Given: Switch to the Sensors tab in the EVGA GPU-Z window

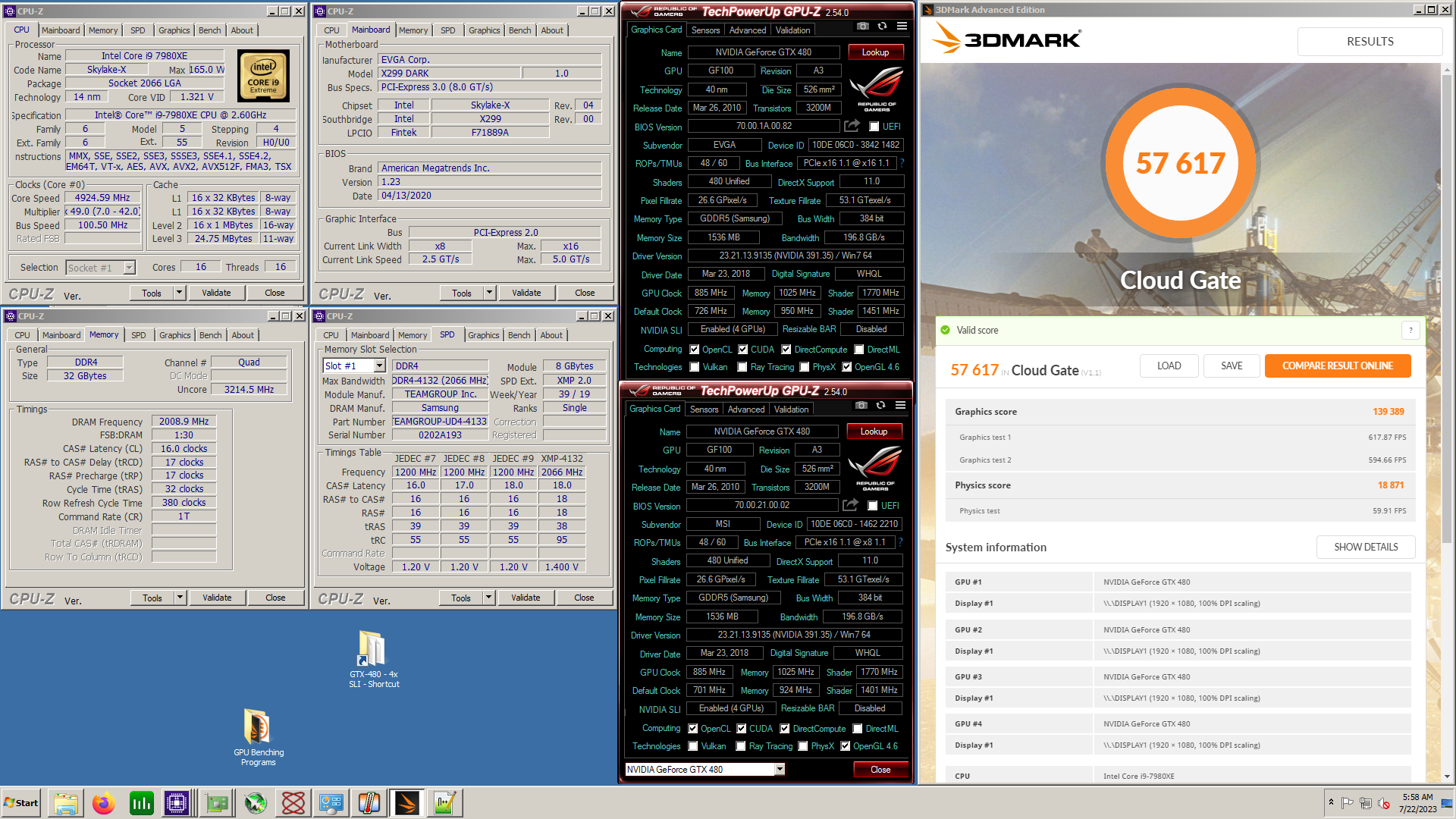Looking at the screenshot, I should (705, 30).
